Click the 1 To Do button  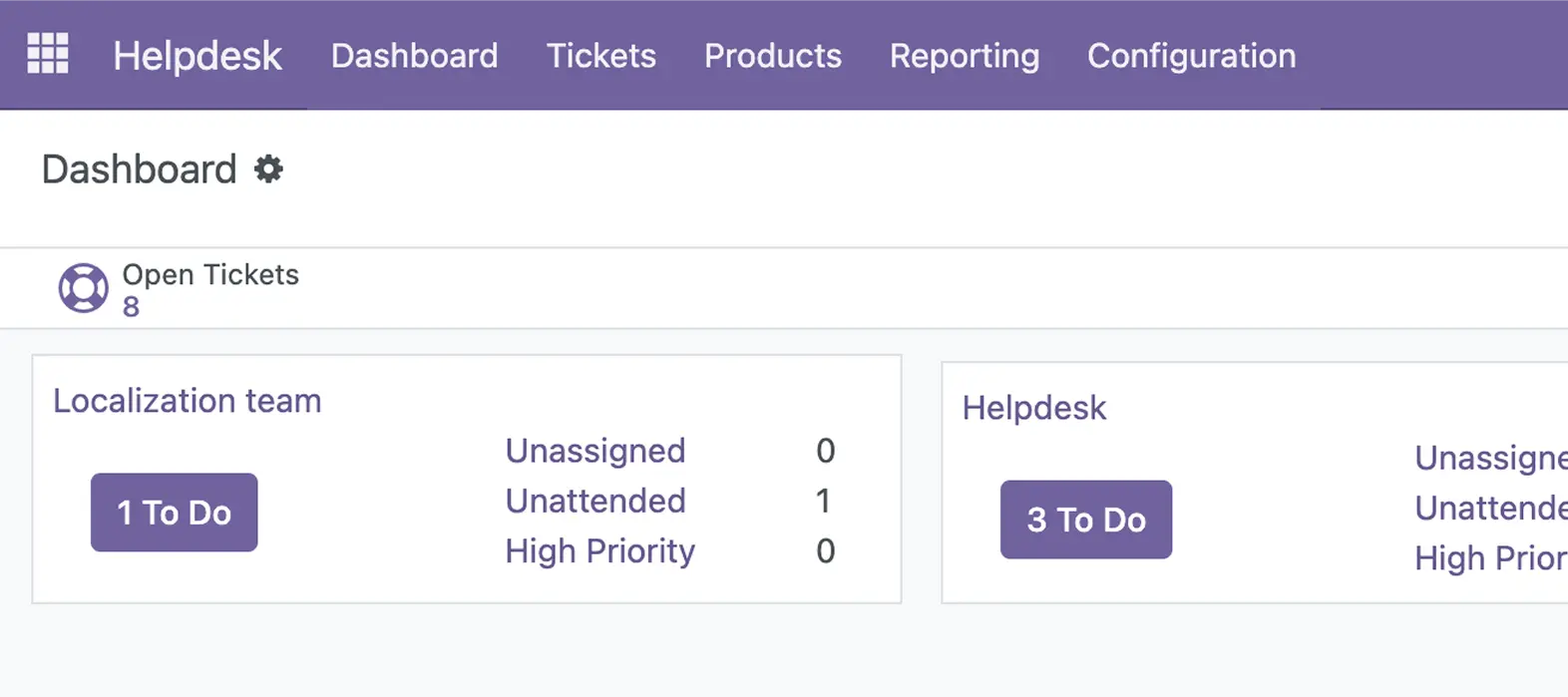pos(175,513)
